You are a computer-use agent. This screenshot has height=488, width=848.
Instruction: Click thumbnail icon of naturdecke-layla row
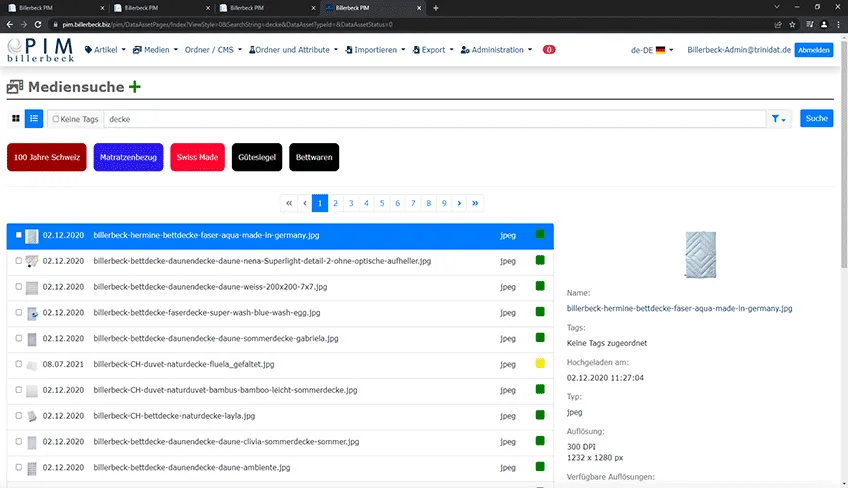click(32, 416)
